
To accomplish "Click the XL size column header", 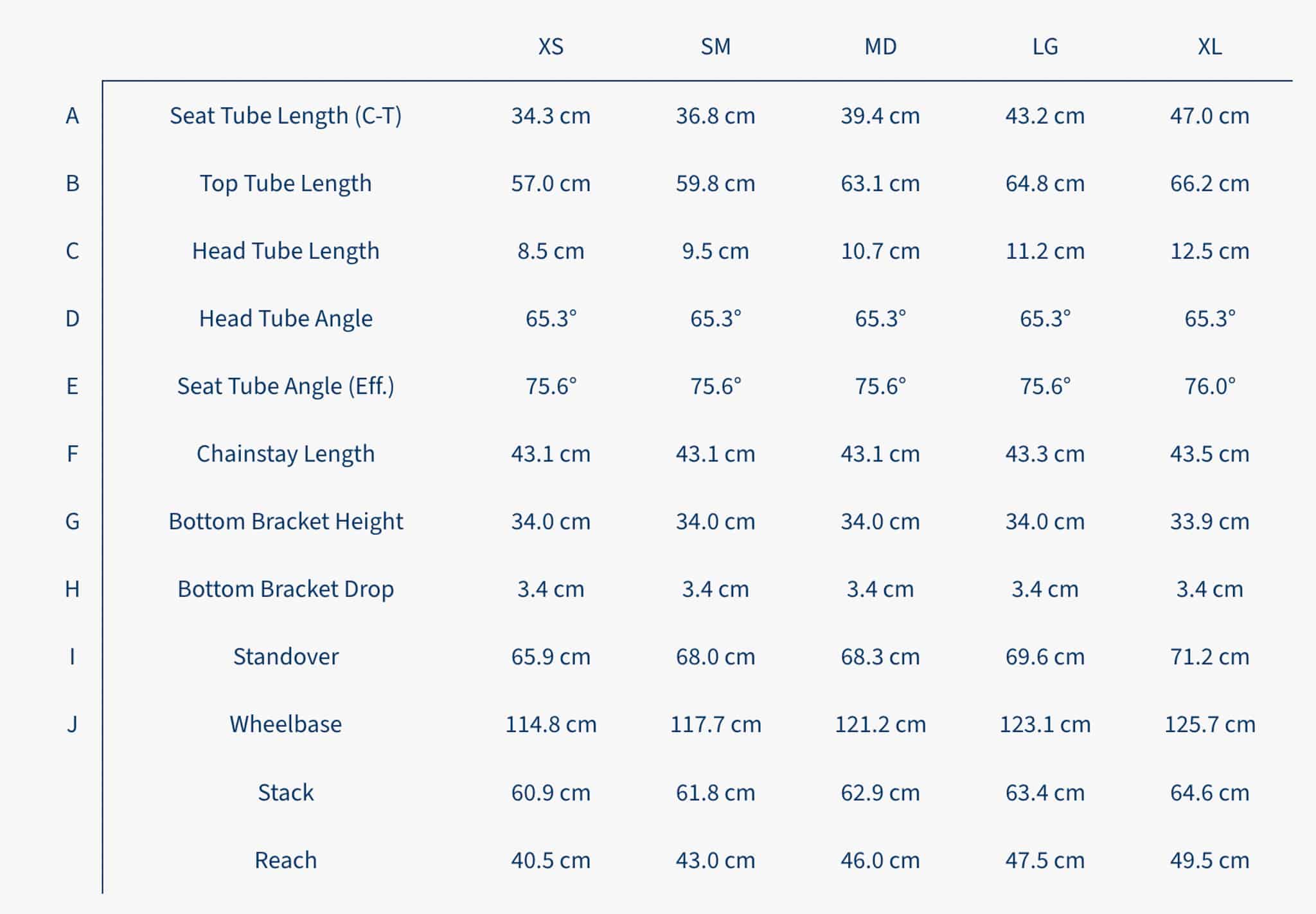I will 1209,47.
